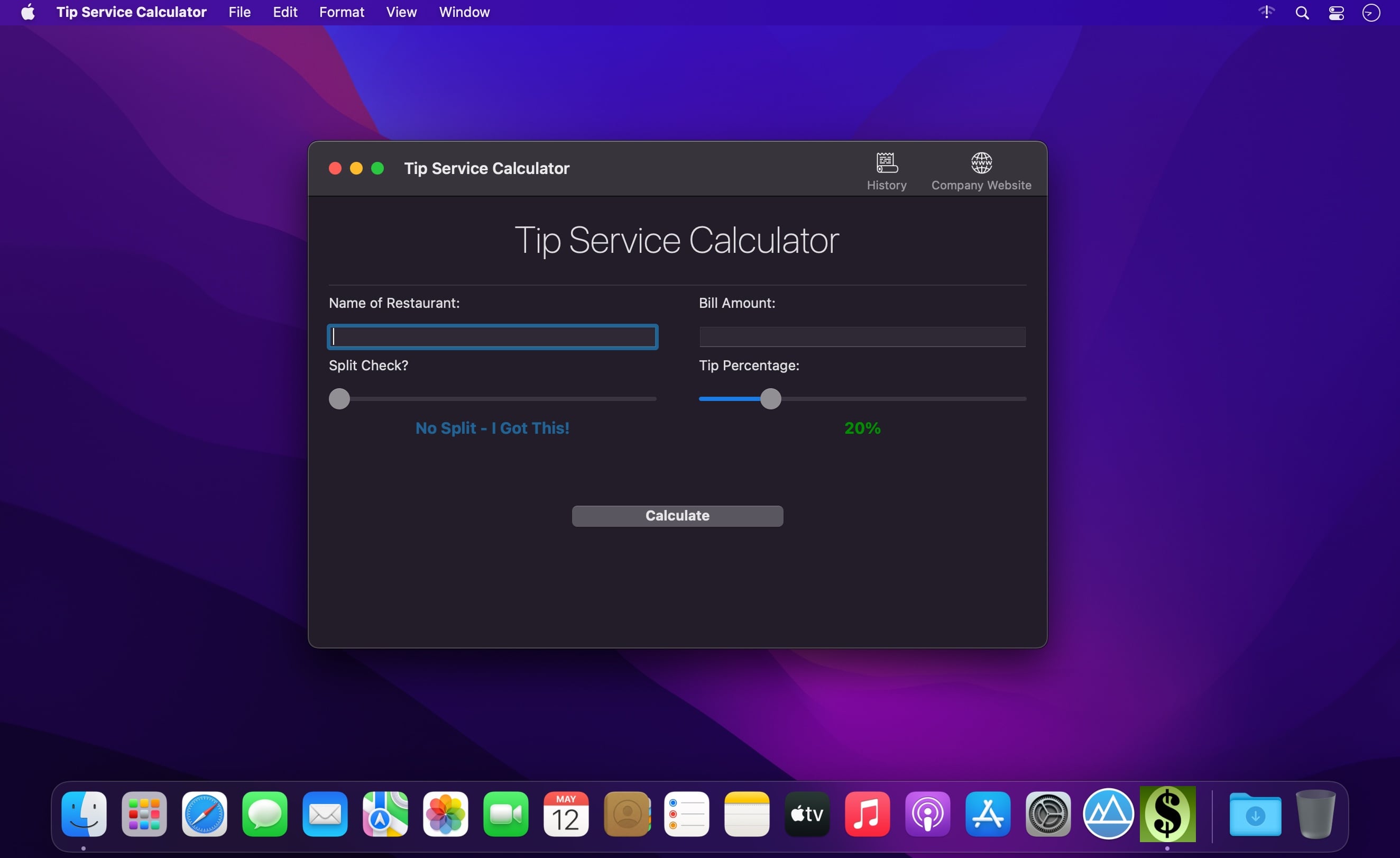Open the Format menu
This screenshot has height=858, width=1400.
pos(342,13)
